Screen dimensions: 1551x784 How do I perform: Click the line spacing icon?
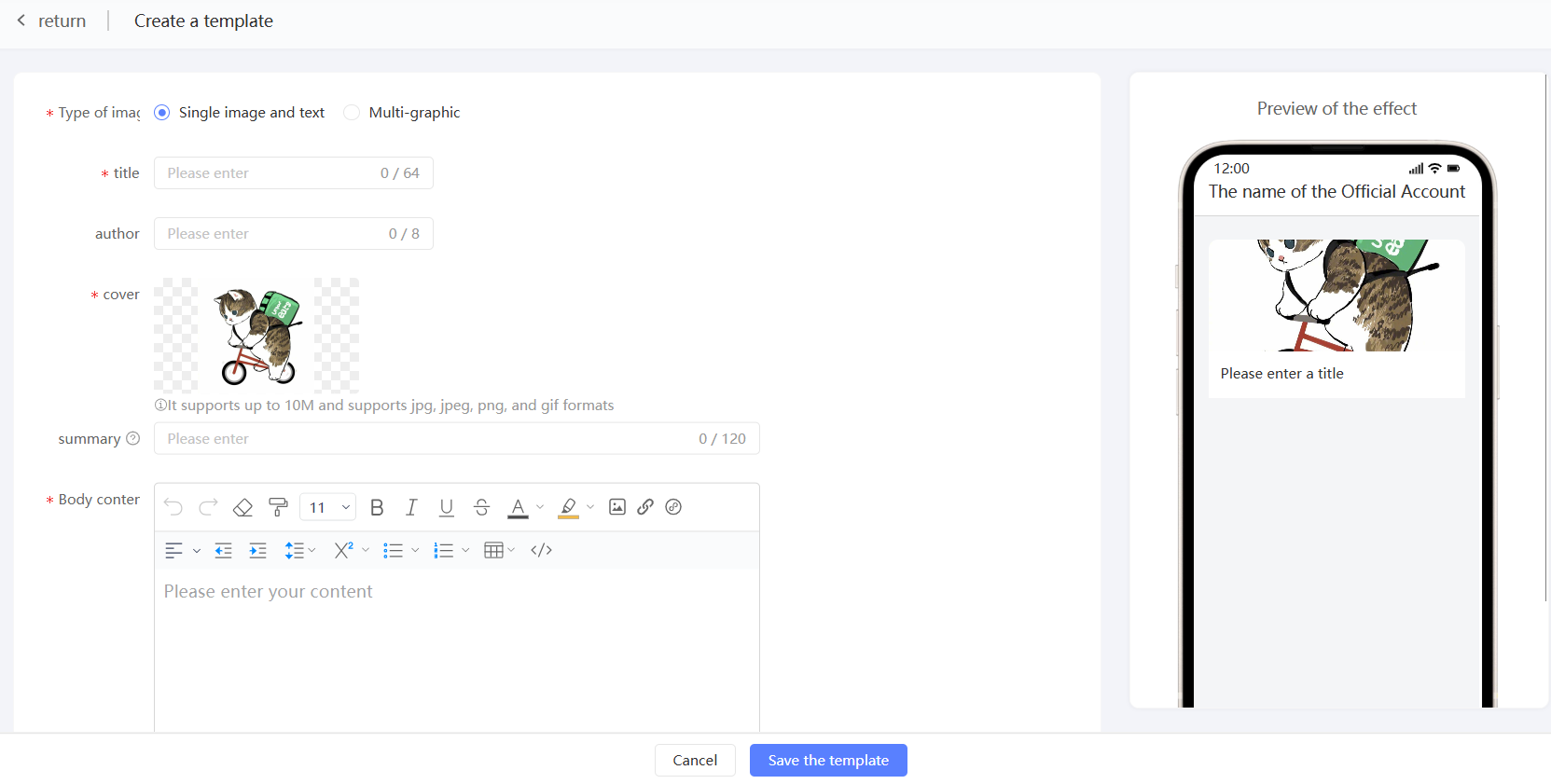tap(294, 551)
